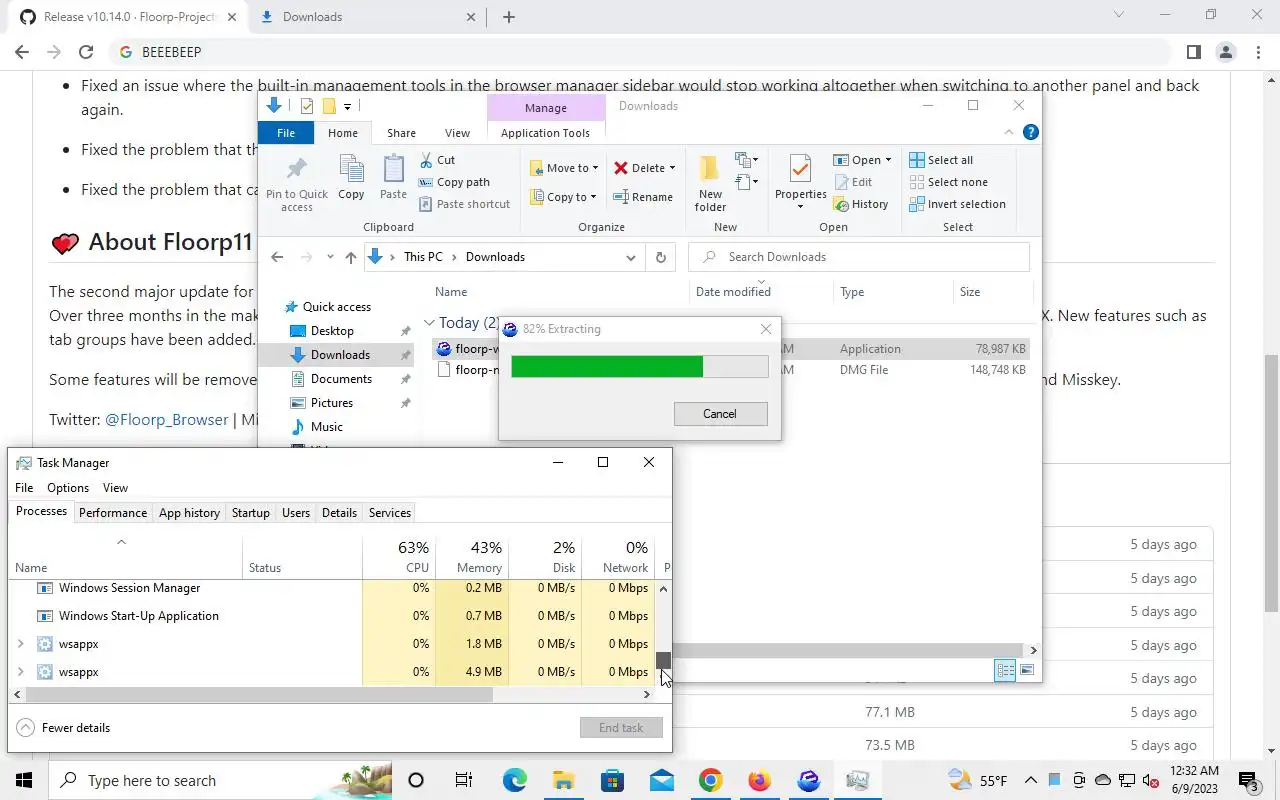Viewport: 1280px width, 800px height.
Task: Refresh the Downloads folder view
Action: [x=660, y=257]
